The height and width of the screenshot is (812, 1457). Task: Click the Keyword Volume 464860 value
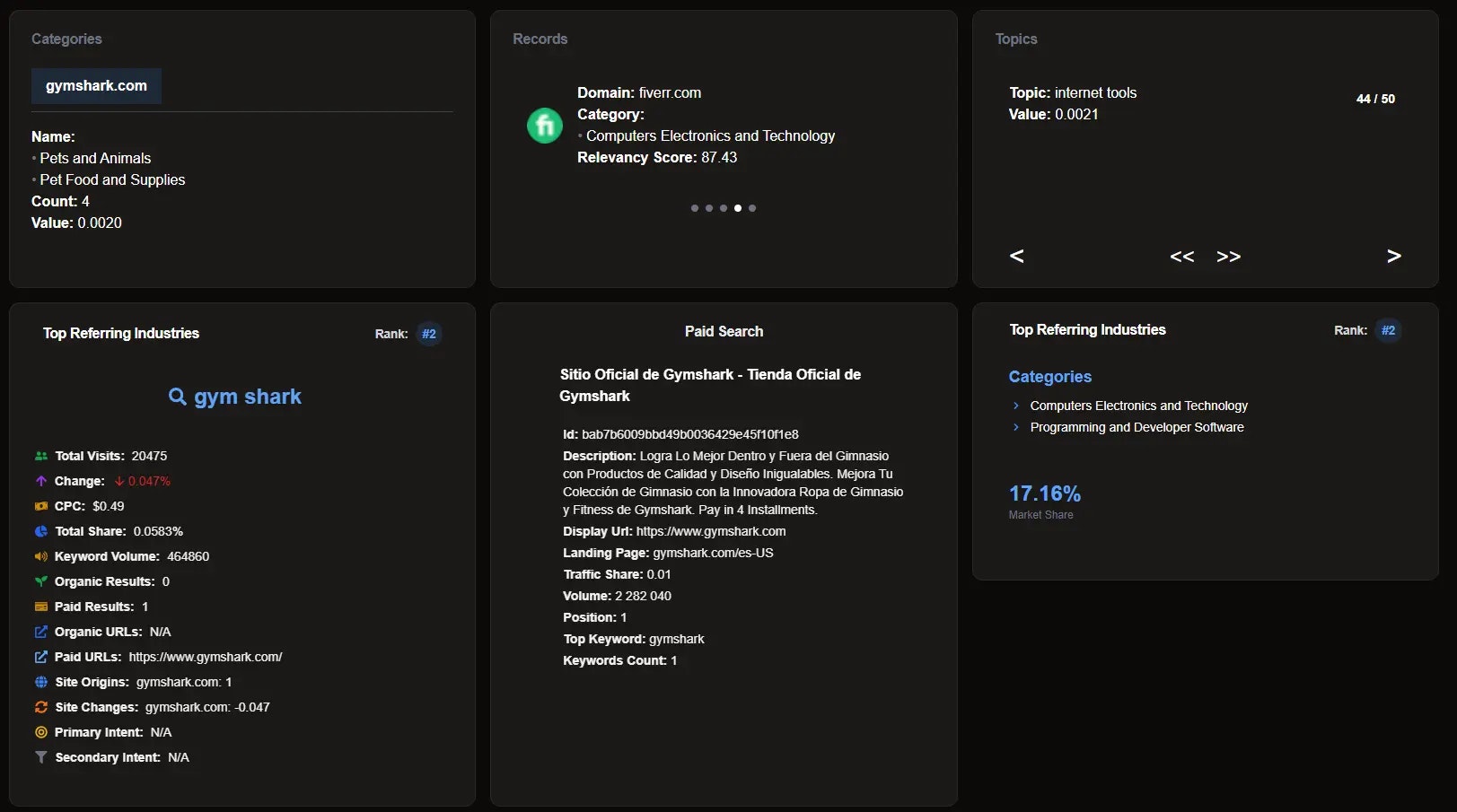pyautogui.click(x=189, y=556)
